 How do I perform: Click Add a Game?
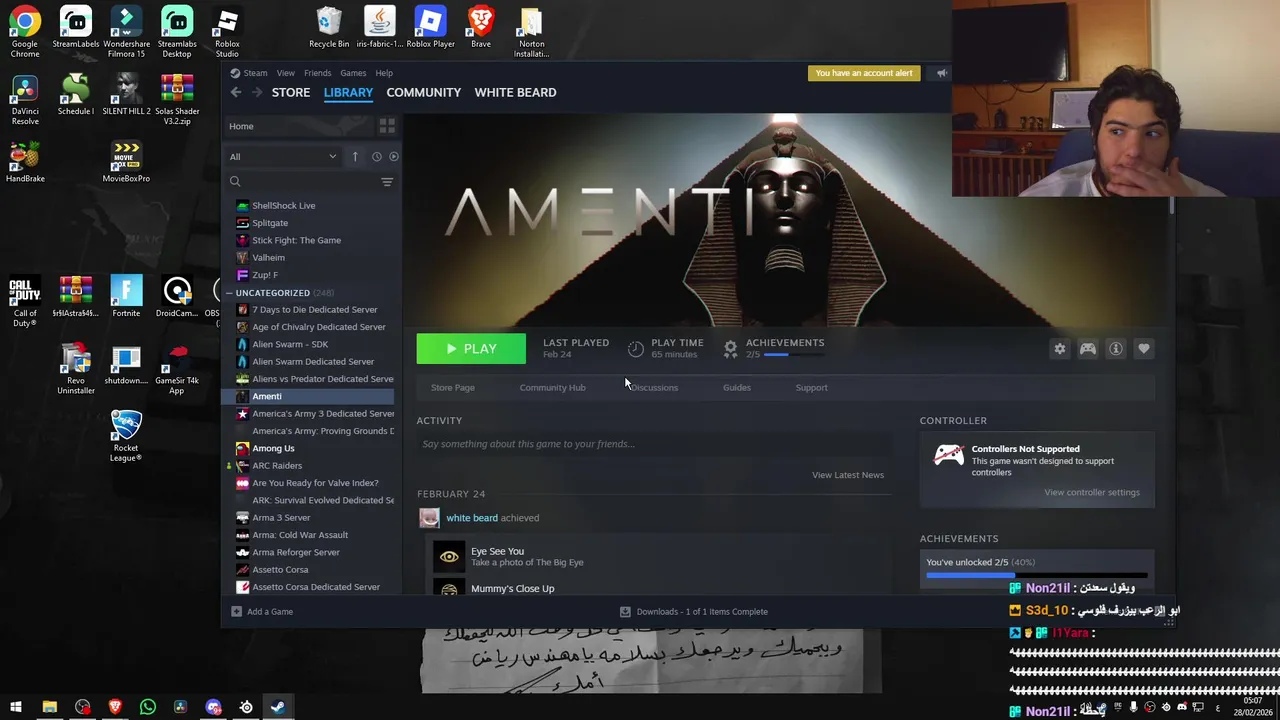pyautogui.click(x=262, y=611)
